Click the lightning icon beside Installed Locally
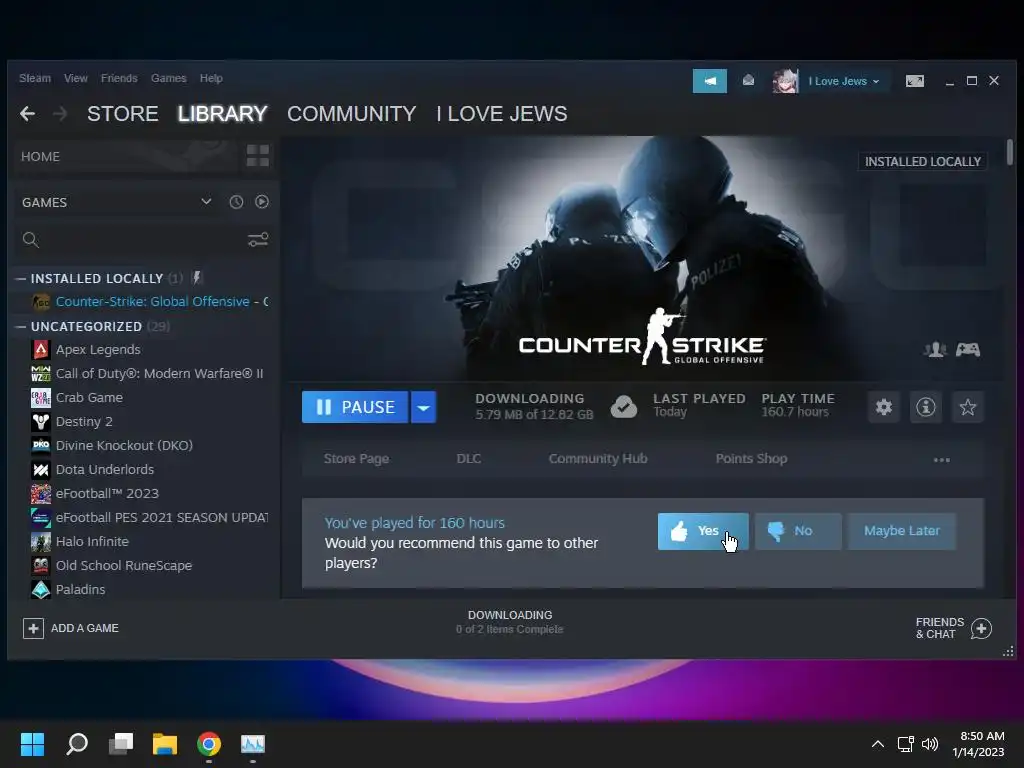1024x768 pixels. pos(197,278)
